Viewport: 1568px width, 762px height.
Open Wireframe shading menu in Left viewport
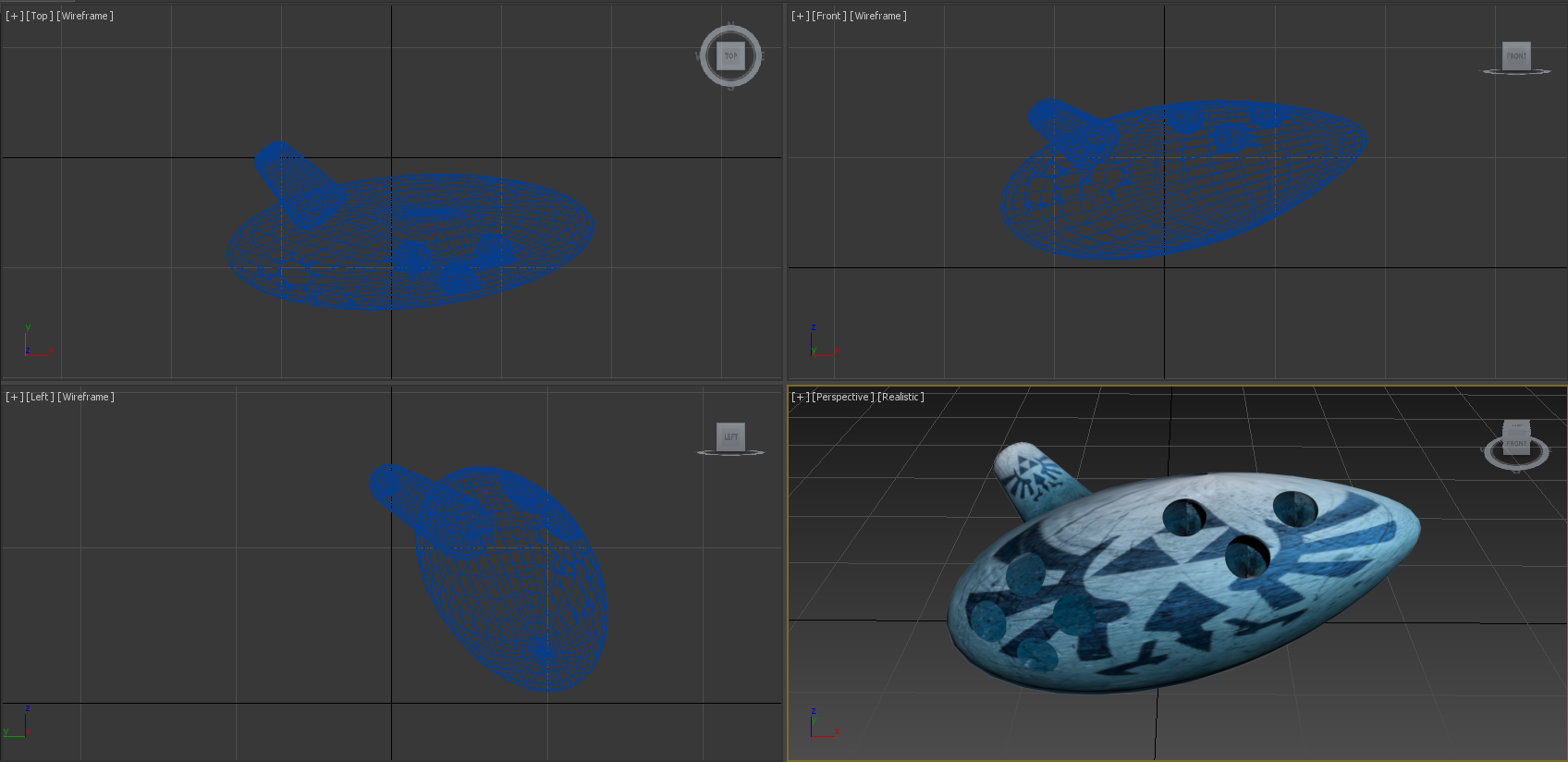click(x=86, y=397)
